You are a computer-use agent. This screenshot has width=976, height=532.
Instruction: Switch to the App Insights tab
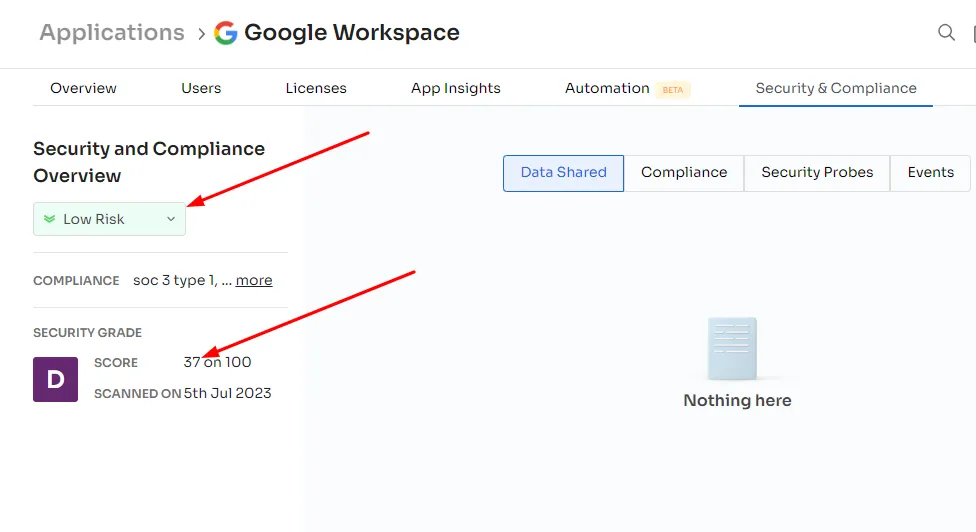(x=456, y=88)
